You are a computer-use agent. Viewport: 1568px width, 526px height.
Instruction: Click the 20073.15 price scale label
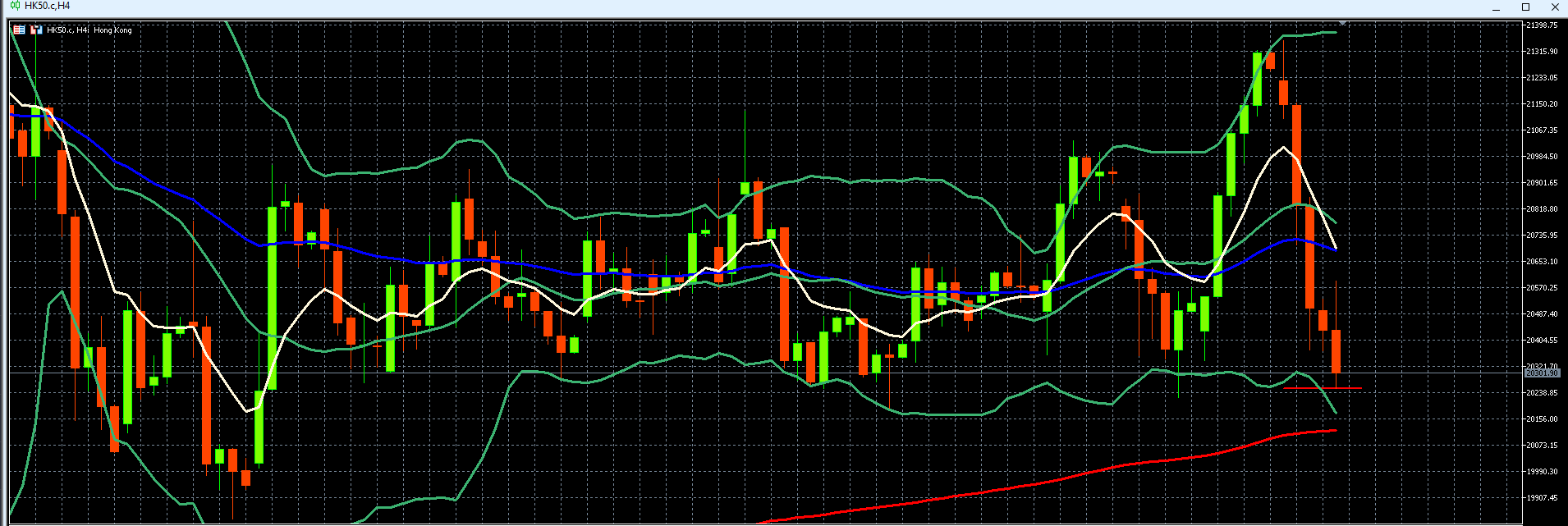coord(1542,446)
